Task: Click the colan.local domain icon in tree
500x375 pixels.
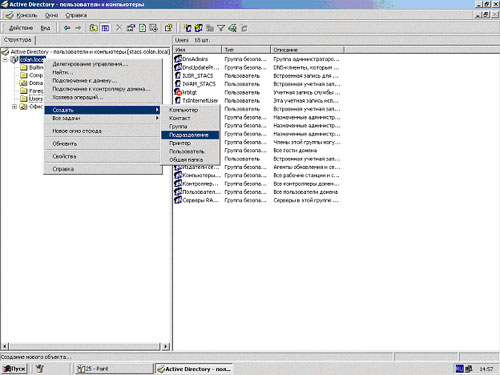Action: click(x=14, y=60)
